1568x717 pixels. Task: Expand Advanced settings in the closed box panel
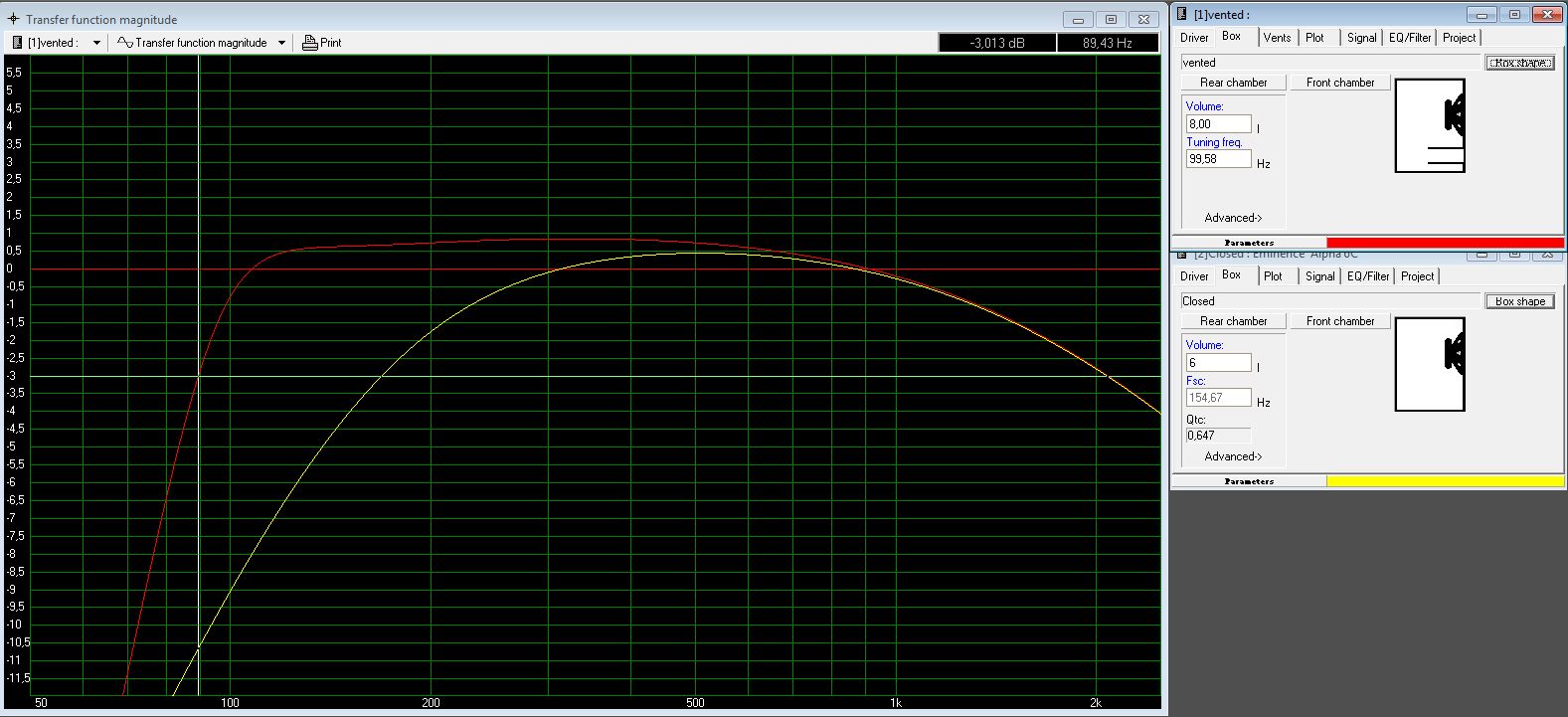coord(1233,456)
